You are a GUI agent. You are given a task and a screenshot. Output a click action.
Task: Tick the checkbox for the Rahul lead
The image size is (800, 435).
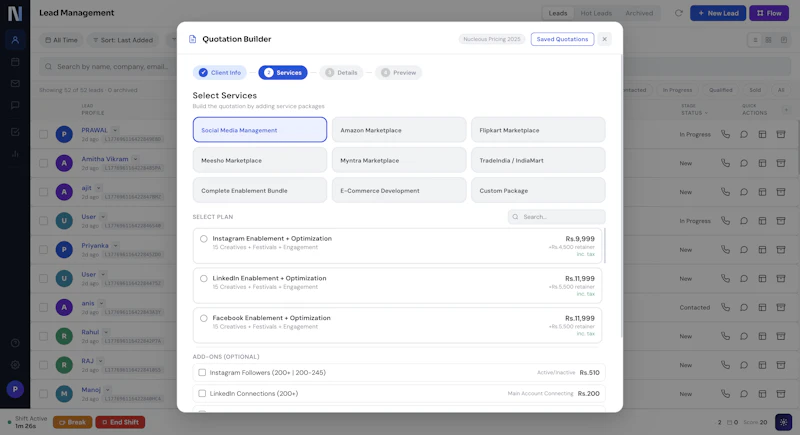tap(43, 336)
